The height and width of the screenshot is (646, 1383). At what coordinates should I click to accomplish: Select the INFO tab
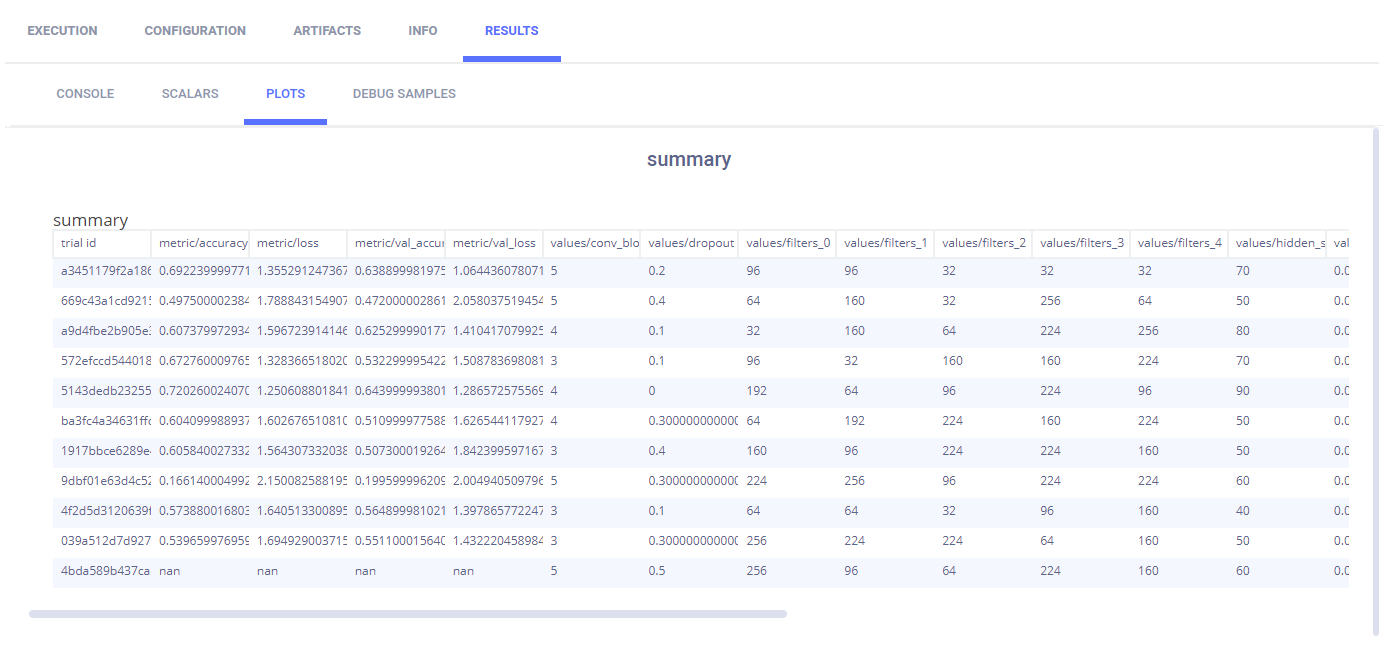423,31
